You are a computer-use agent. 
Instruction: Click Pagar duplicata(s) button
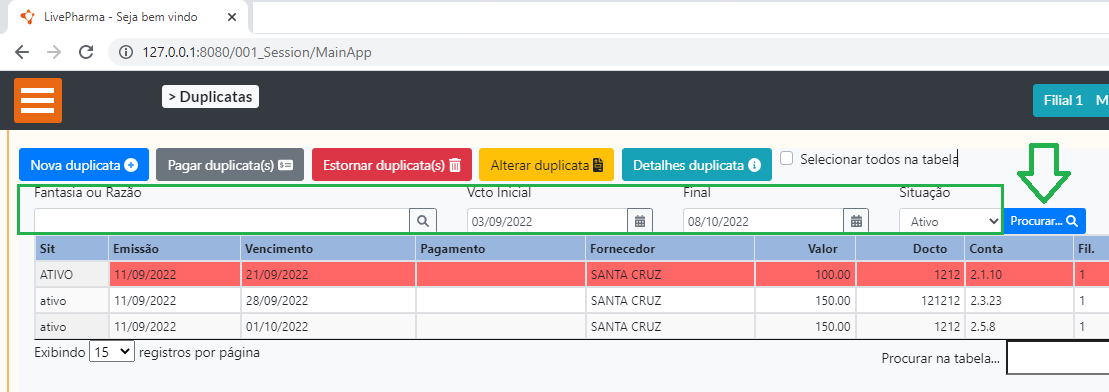[x=230, y=165]
